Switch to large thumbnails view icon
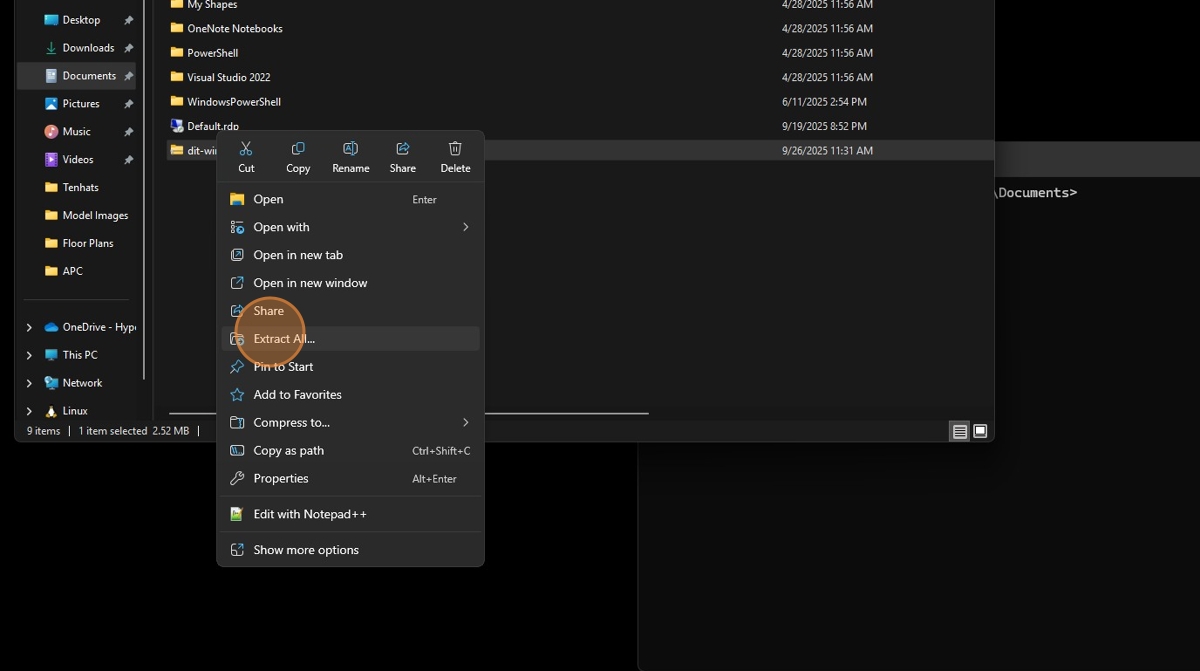Screen dimensions: 1200x671 [980, 431]
